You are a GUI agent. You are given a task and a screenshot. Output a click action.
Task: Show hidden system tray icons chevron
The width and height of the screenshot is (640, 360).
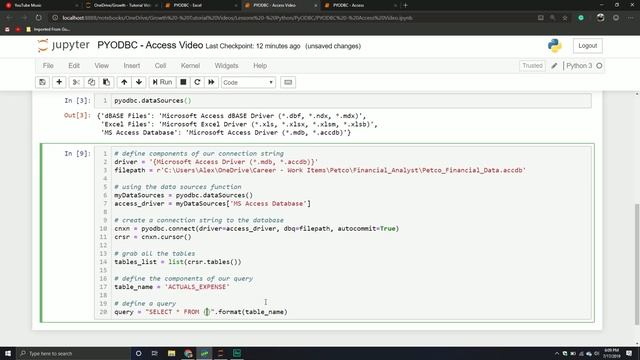557,353
